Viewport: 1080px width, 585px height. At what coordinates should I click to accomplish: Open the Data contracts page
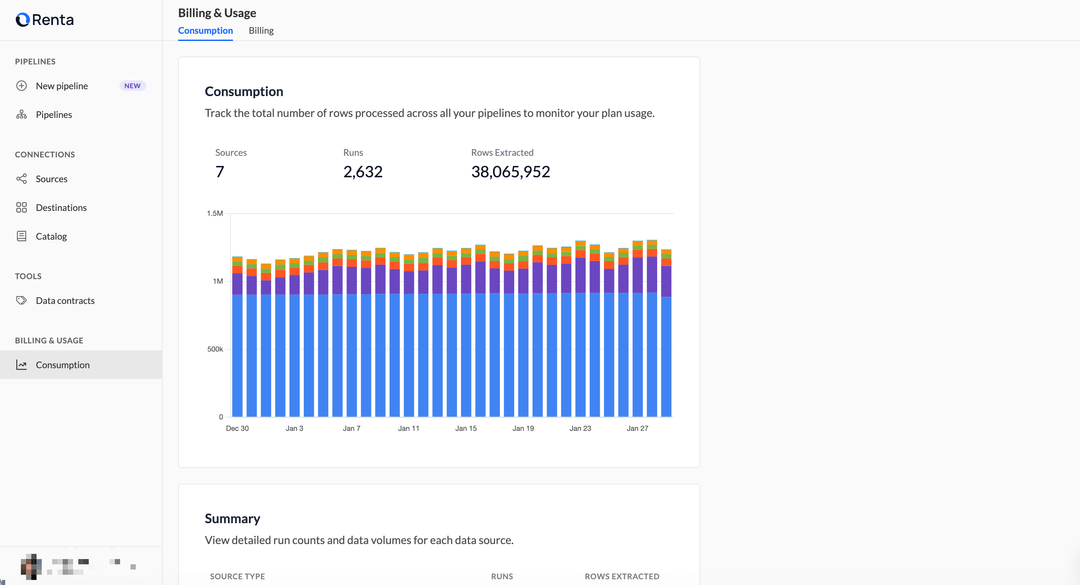[65, 301]
